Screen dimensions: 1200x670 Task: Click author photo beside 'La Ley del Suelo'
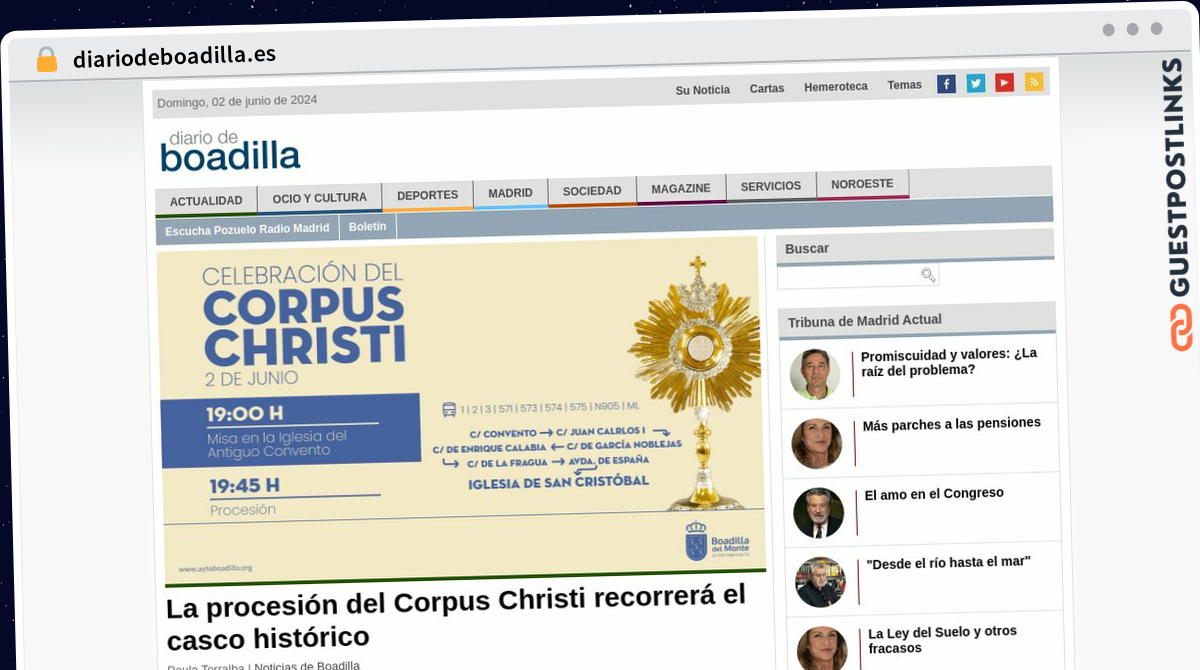pyautogui.click(x=823, y=648)
